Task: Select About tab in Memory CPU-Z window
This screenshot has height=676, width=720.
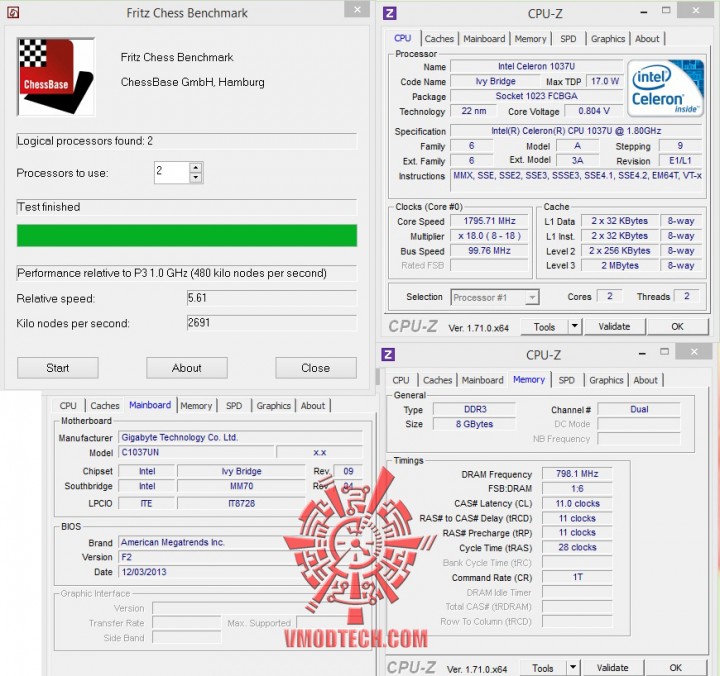Action: [645, 380]
